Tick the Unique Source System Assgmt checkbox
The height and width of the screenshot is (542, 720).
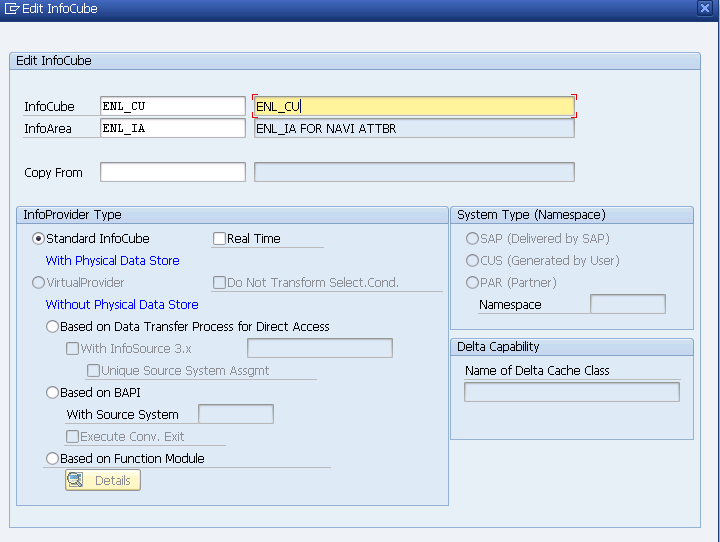93,371
